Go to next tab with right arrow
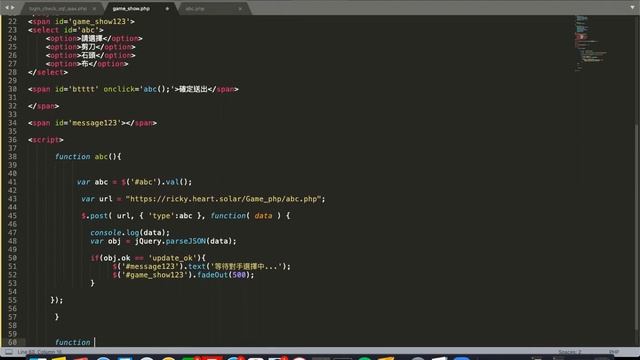This screenshot has width=640, height=360. point(13,8)
